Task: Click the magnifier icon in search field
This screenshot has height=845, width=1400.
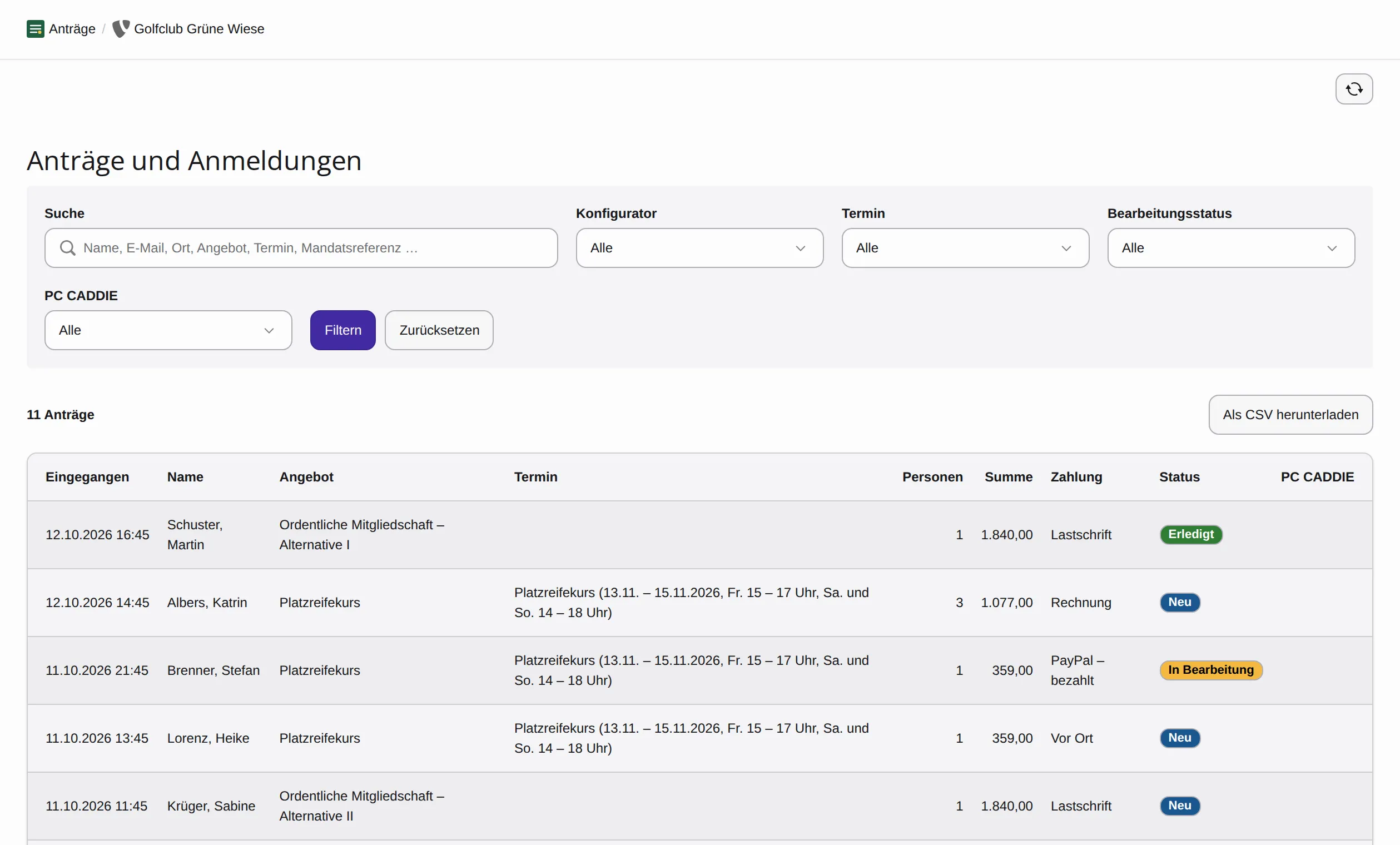Action: click(68, 248)
